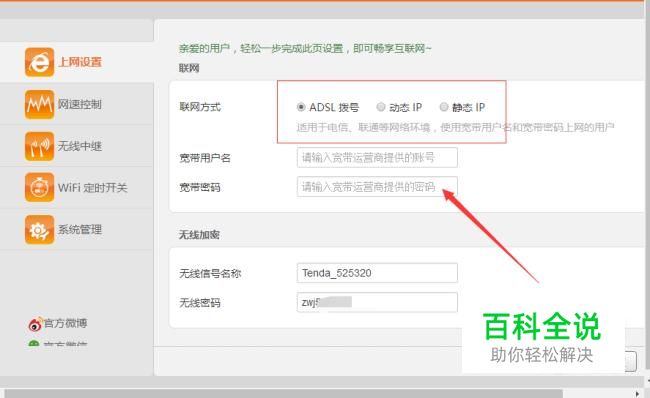The height and width of the screenshot is (398, 650).
Task: Click the 无线密码 wireless password field
Action: (377, 303)
